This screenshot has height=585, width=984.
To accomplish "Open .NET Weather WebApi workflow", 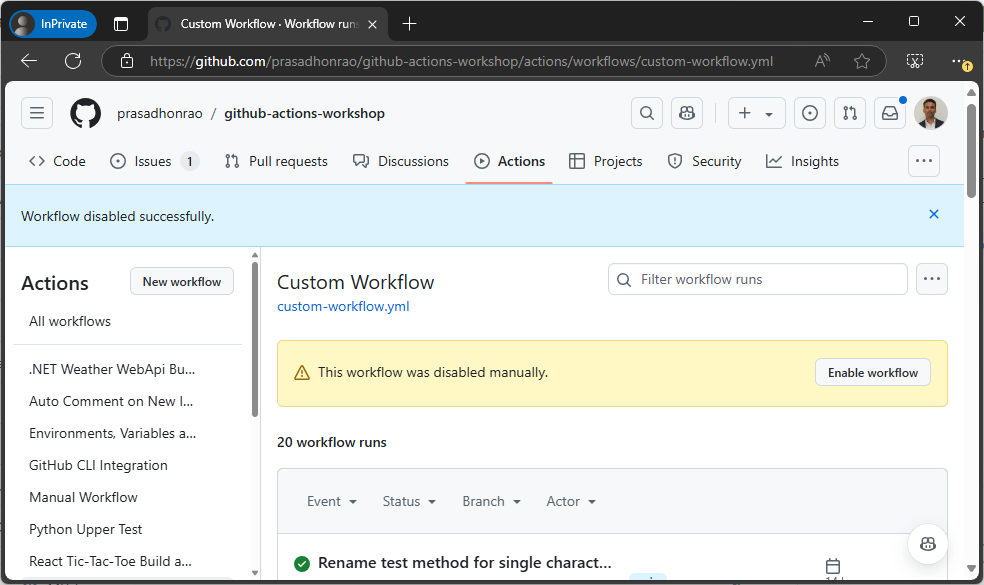I will [x=112, y=369].
